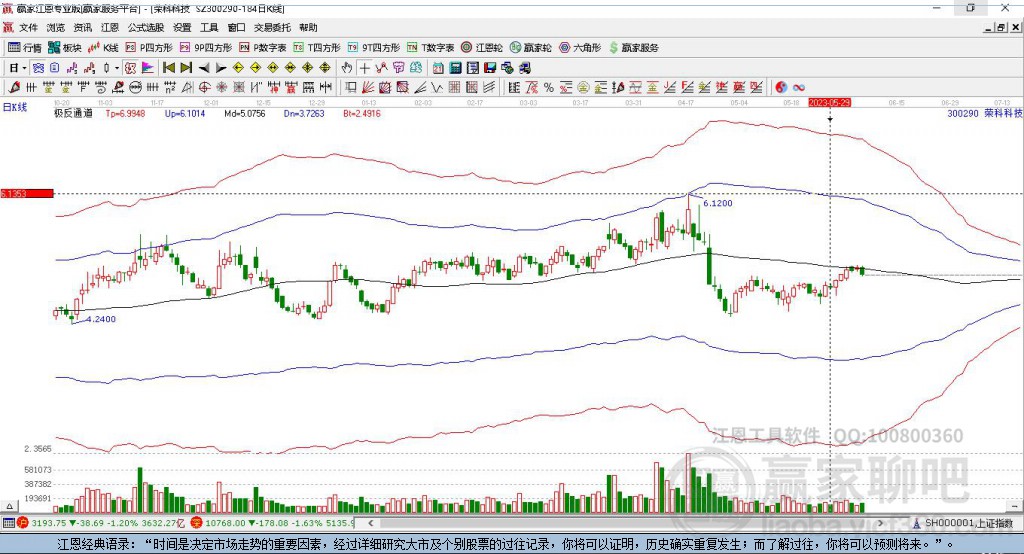Jump to first bar arrow icon
Image resolution: width=1024 pixels, height=554 pixels.
point(168,67)
